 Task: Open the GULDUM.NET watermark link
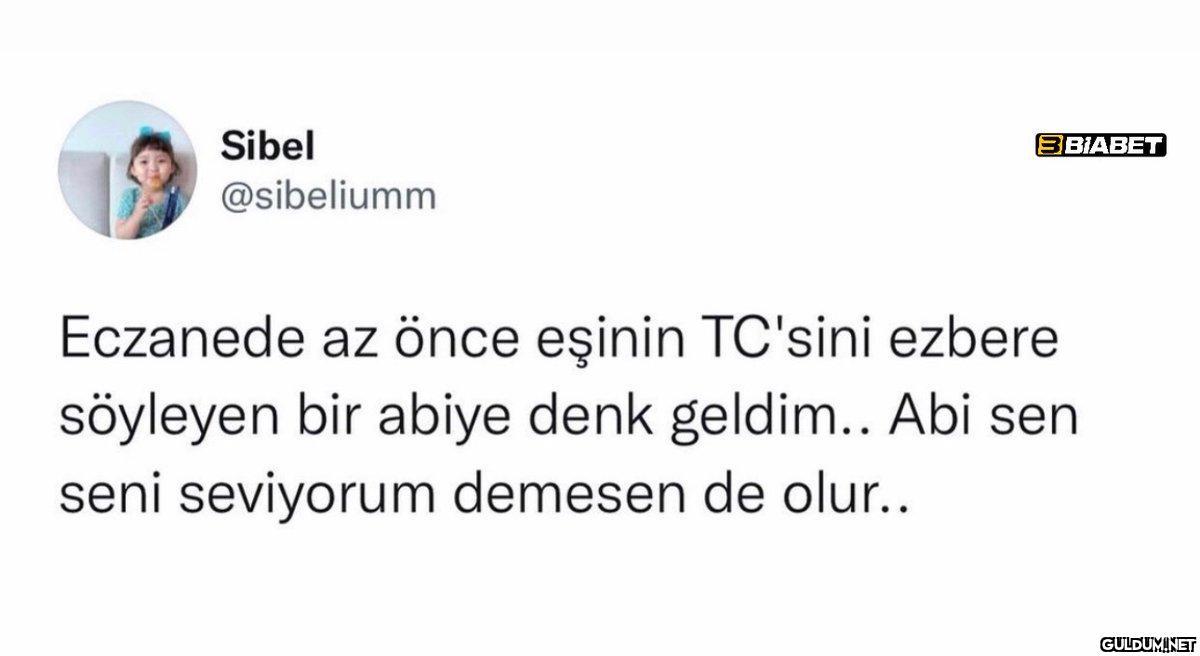tap(1148, 640)
